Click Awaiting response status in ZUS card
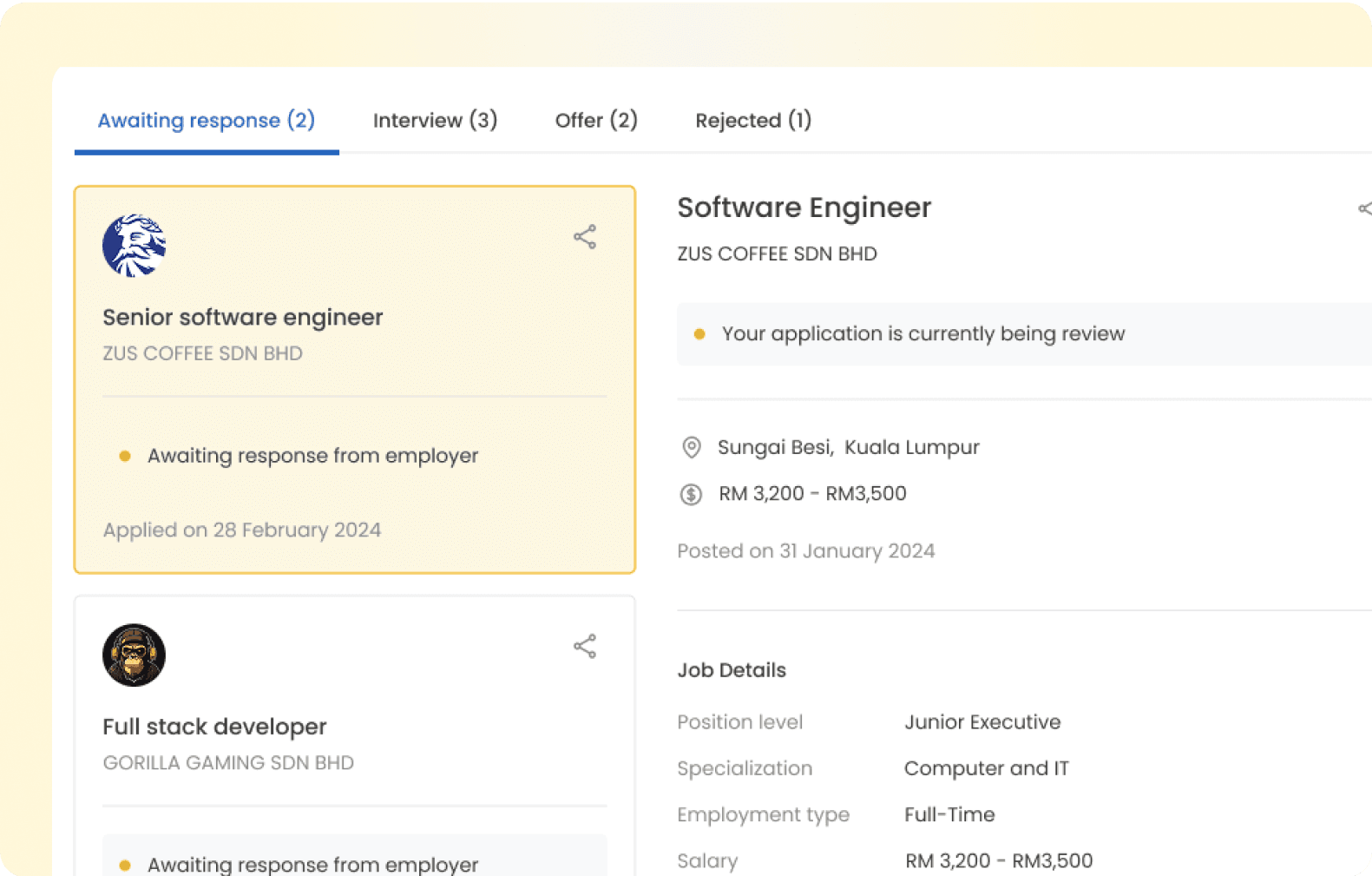 312,456
